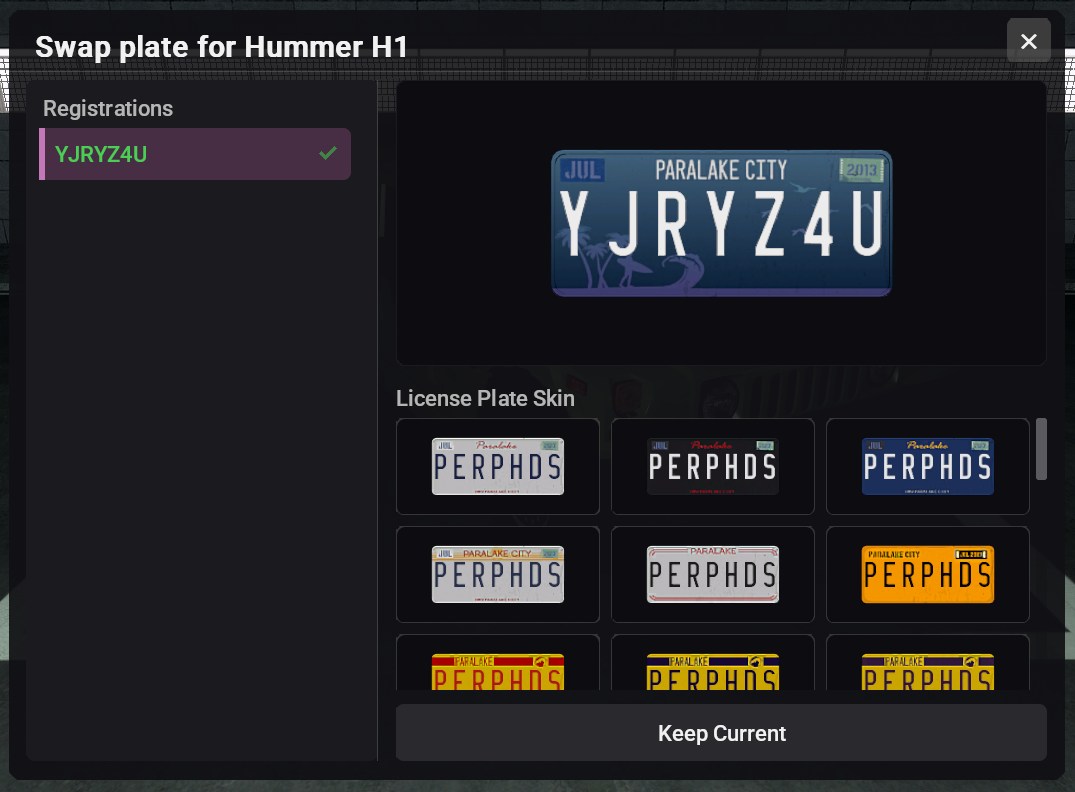Click the License Plate Skin heading
The height and width of the screenshot is (792, 1075).
coord(485,398)
